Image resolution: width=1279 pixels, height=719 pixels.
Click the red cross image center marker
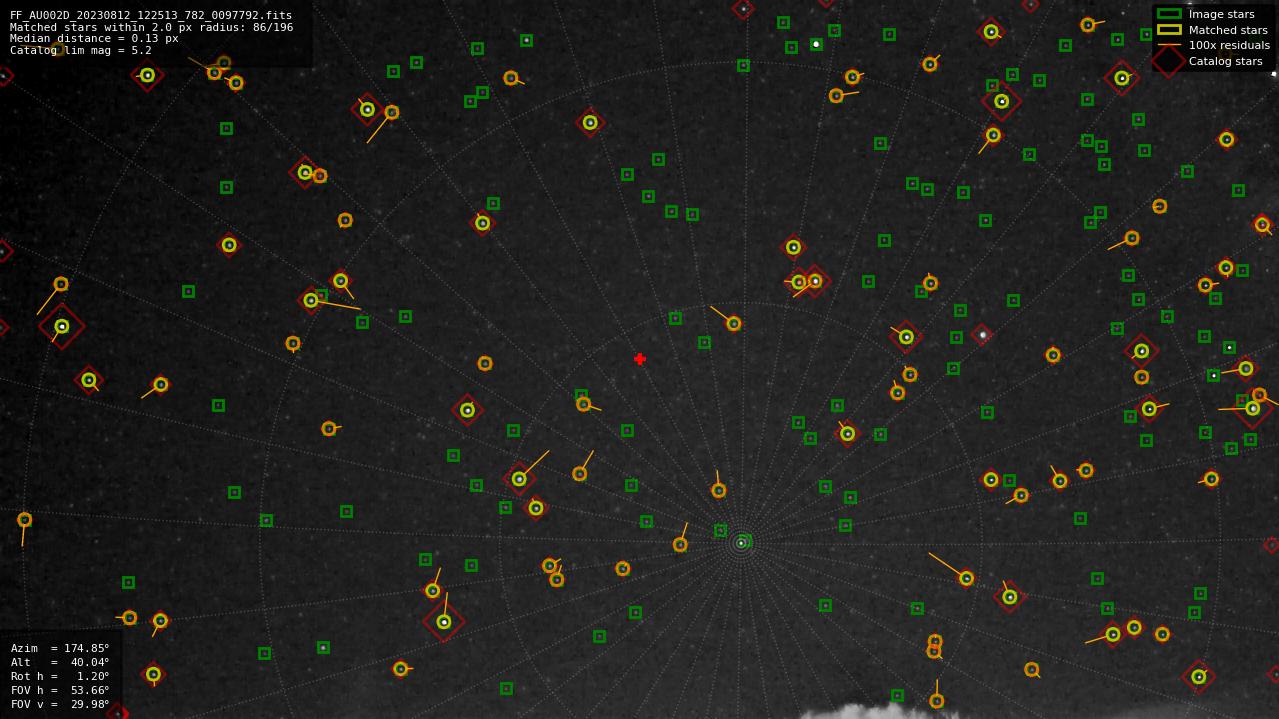pyautogui.click(x=640, y=359)
